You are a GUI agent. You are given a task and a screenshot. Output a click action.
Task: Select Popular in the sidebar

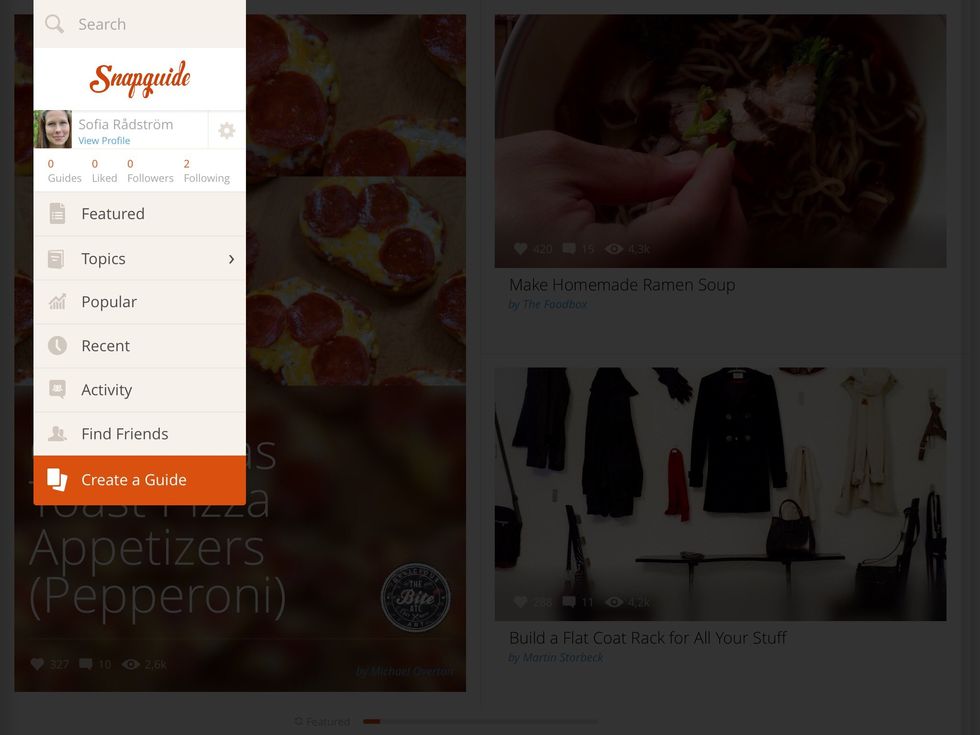coord(139,302)
